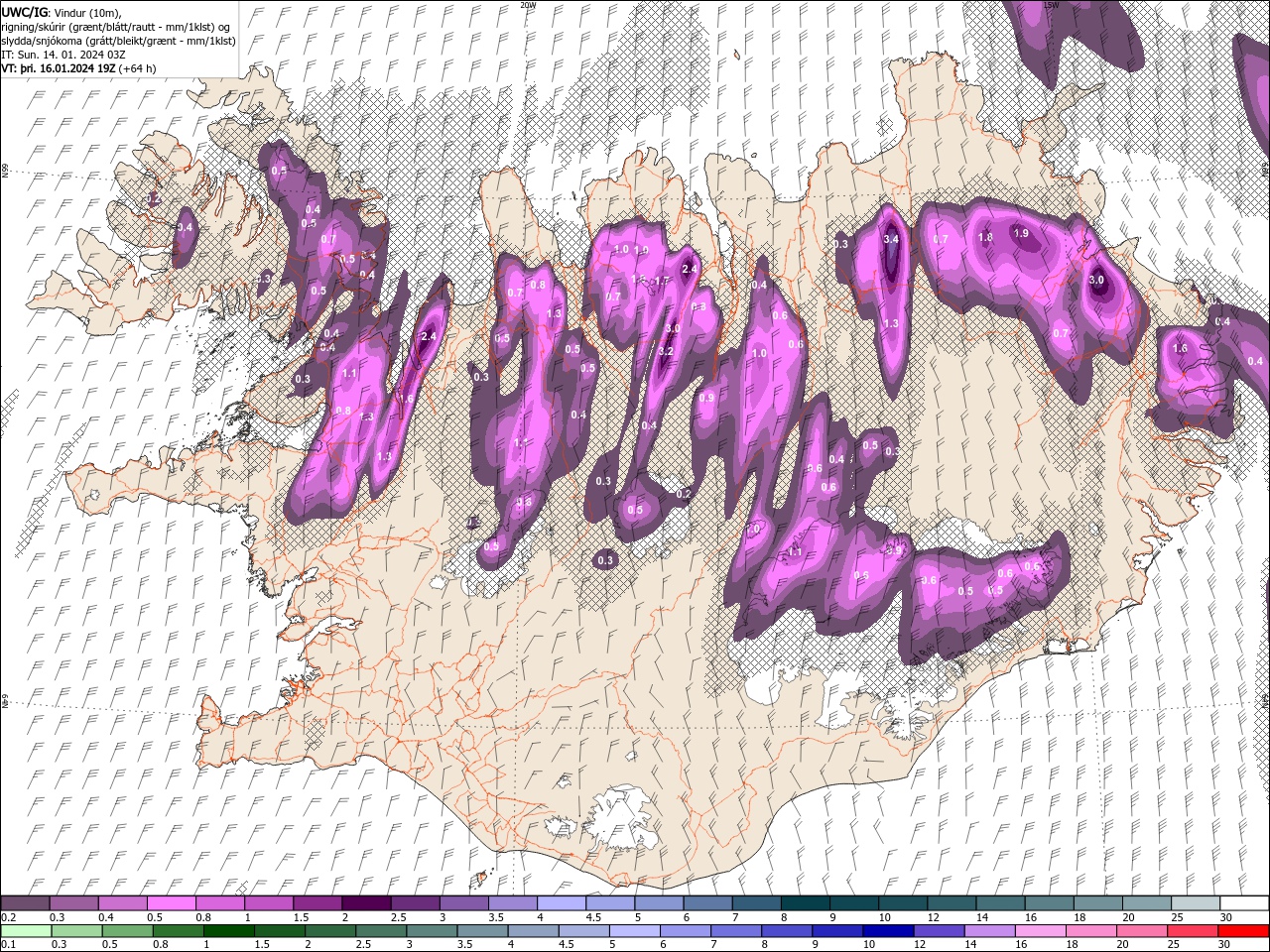The height and width of the screenshot is (952, 1270).
Task: Click the 3.4 snowfall value on the map
Action: (891, 239)
